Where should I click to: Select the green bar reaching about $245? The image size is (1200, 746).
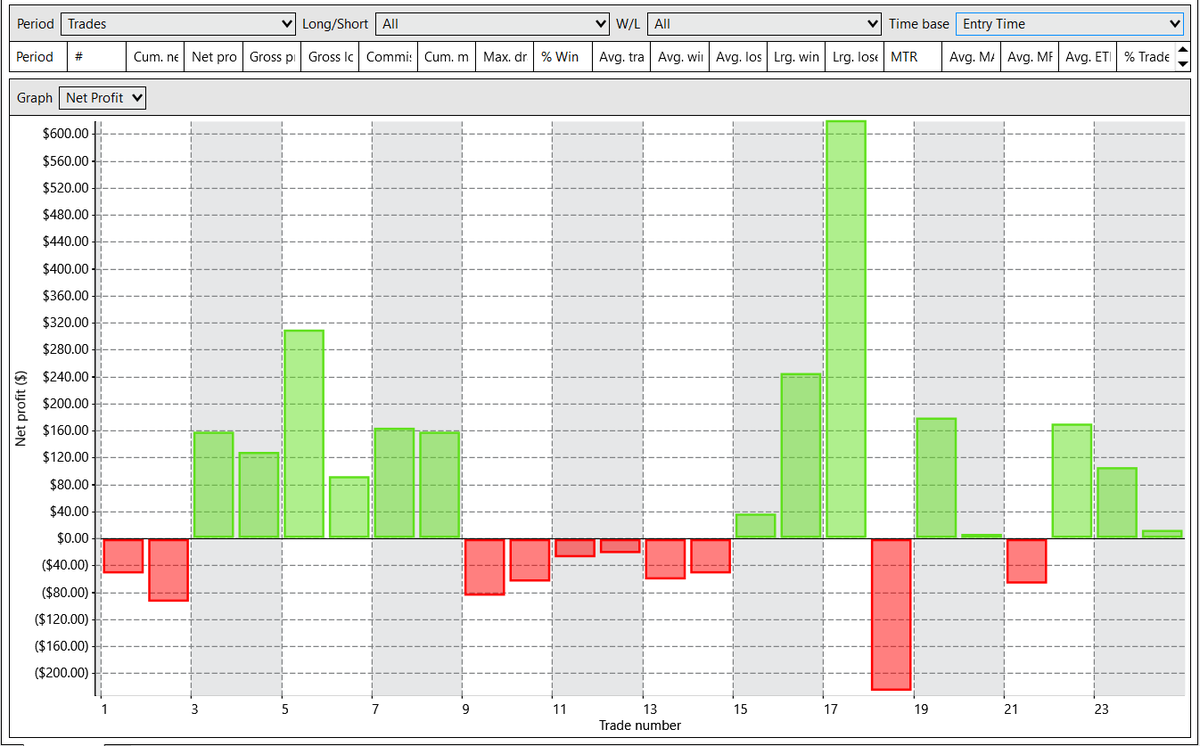(801, 456)
